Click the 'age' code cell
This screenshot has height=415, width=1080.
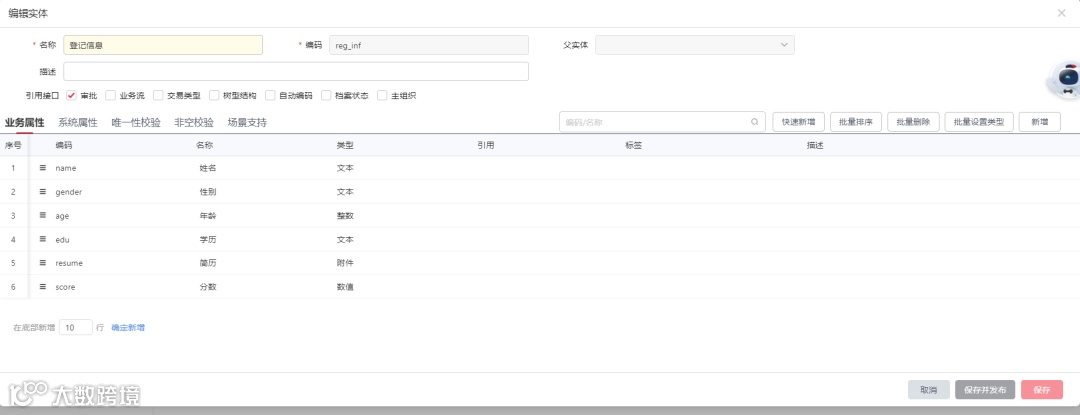click(x=62, y=215)
